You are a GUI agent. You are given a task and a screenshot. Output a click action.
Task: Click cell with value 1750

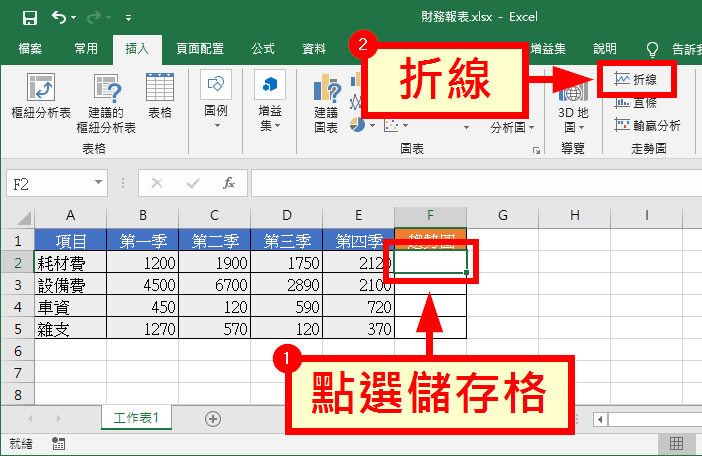tap(287, 263)
